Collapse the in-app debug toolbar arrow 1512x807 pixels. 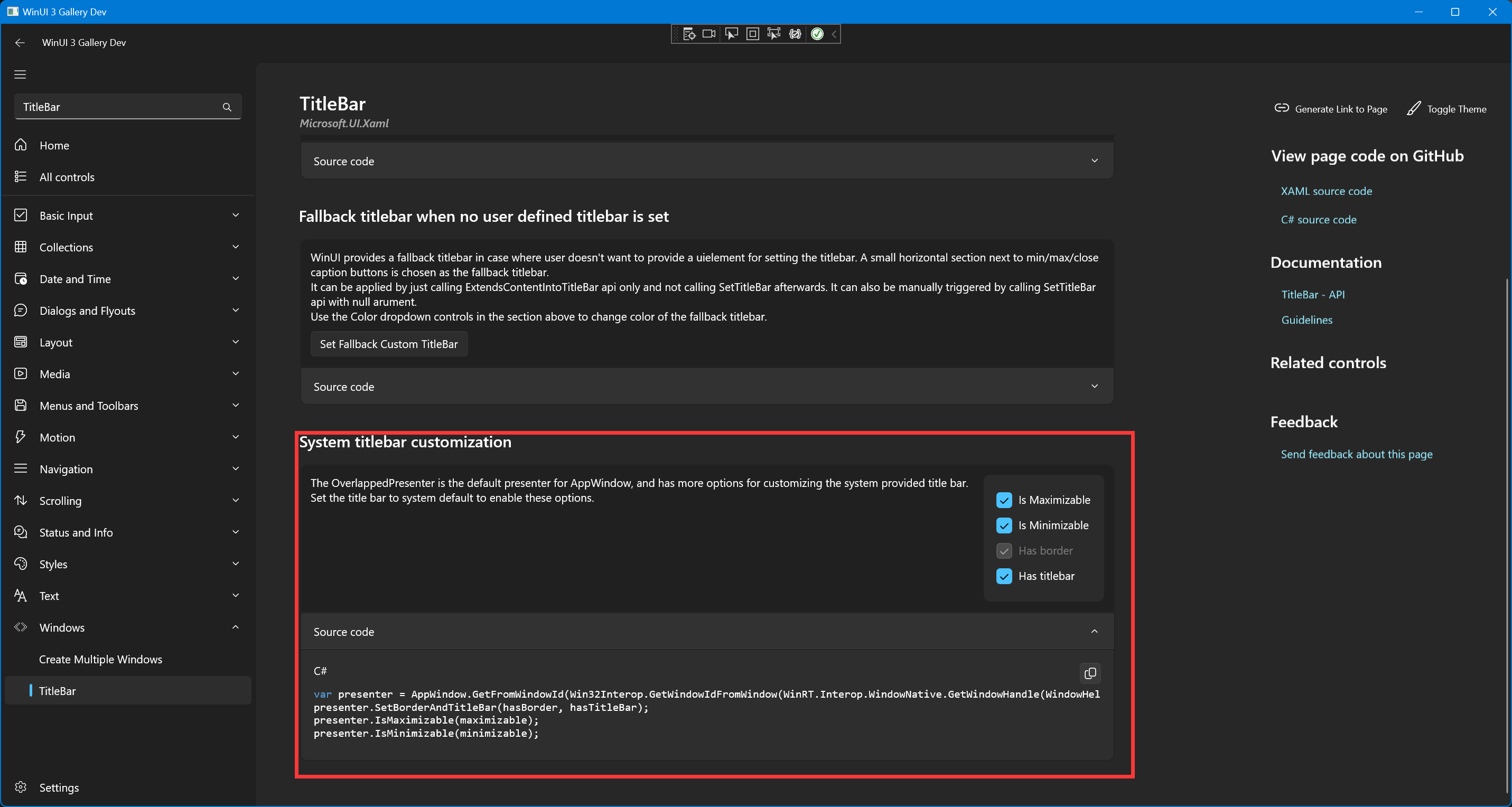click(x=834, y=34)
